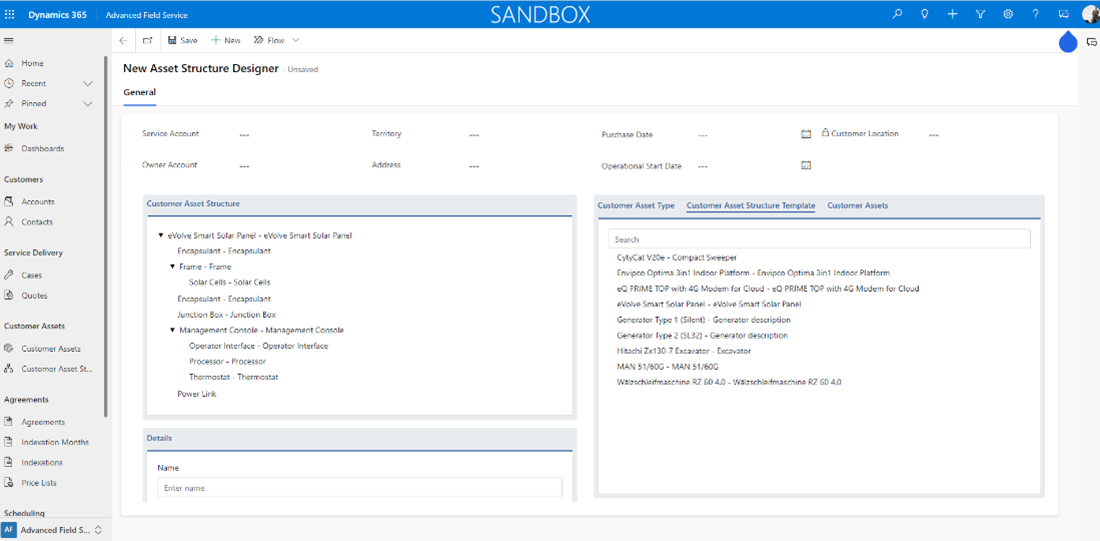
Task: Click the Save button
Action: pyautogui.click(x=181, y=41)
